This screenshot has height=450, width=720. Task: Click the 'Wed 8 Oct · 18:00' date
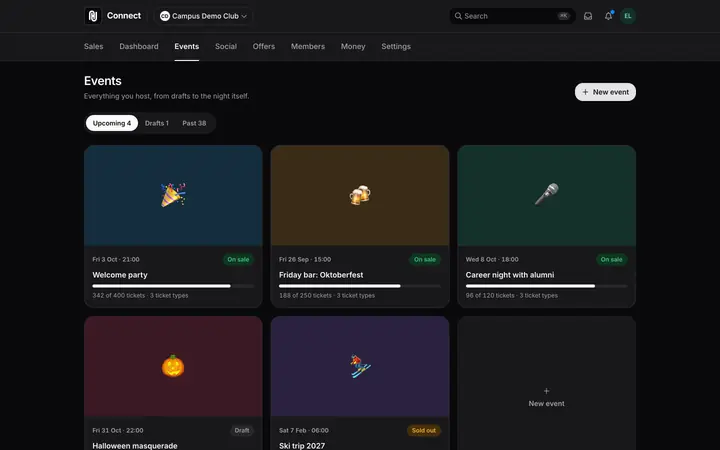[x=492, y=259]
